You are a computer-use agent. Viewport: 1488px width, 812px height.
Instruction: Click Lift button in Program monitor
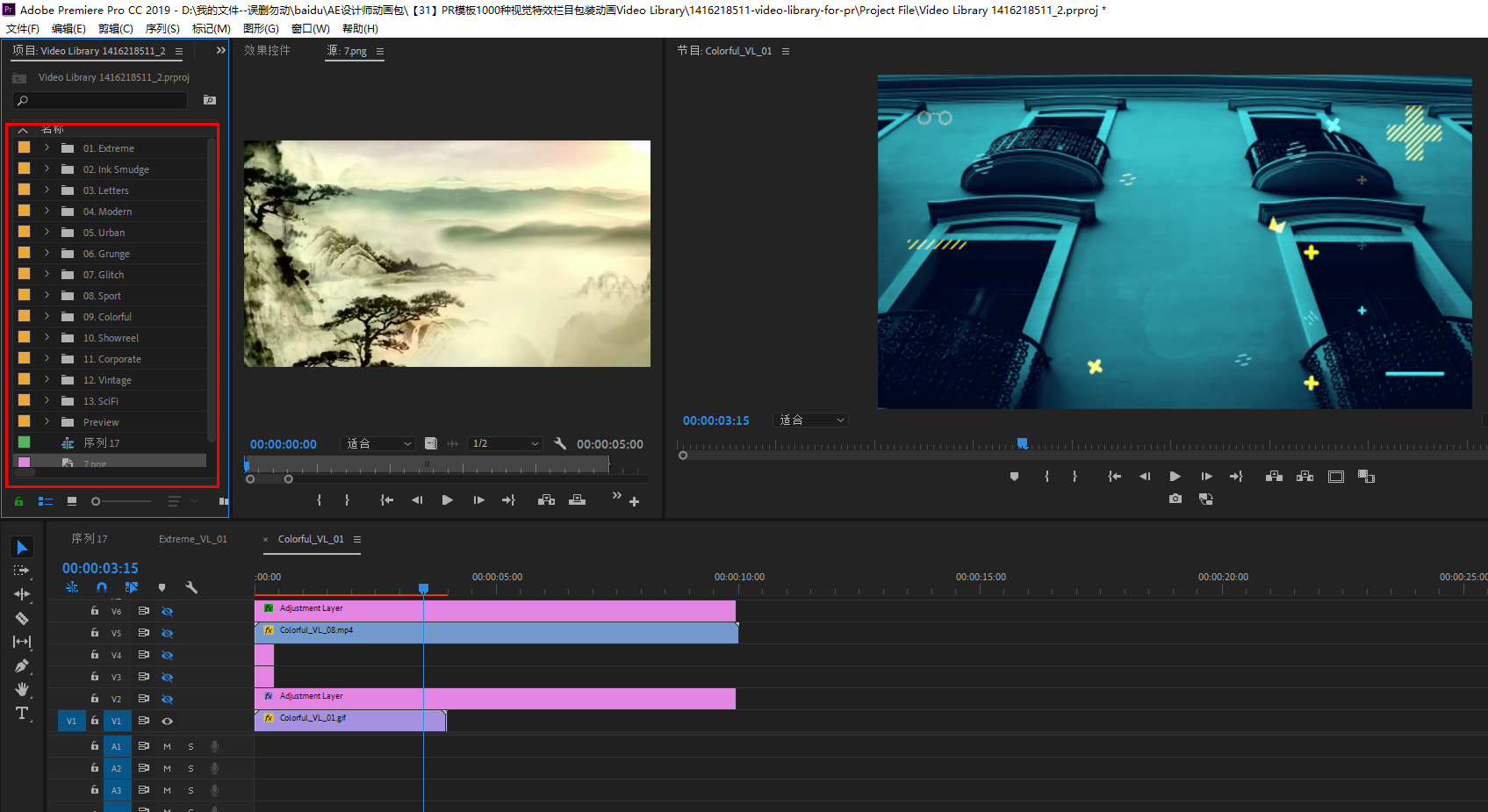[x=1274, y=476]
